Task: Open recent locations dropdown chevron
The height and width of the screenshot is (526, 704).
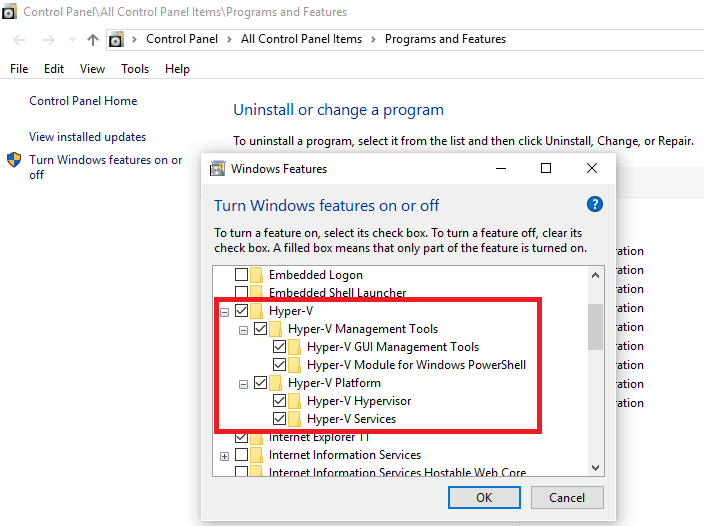Action: click(72, 40)
